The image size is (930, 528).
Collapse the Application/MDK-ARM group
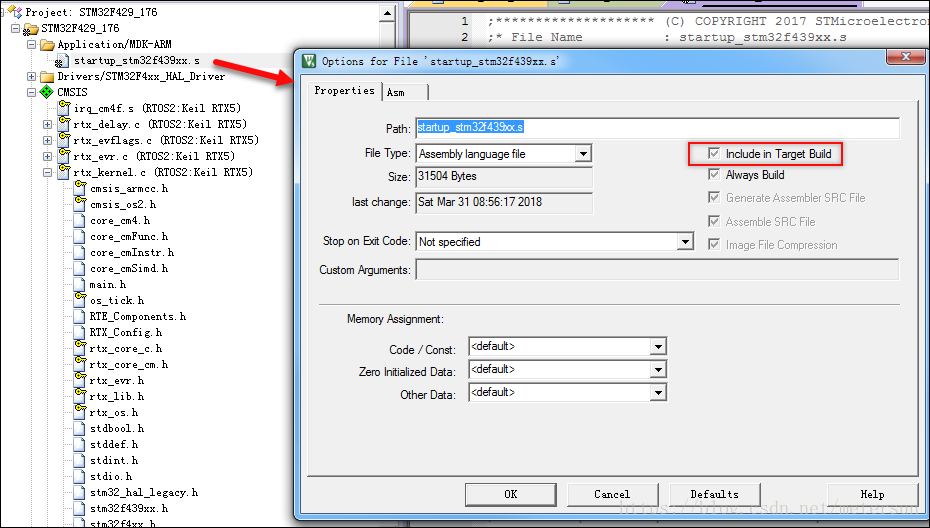(x=31, y=44)
